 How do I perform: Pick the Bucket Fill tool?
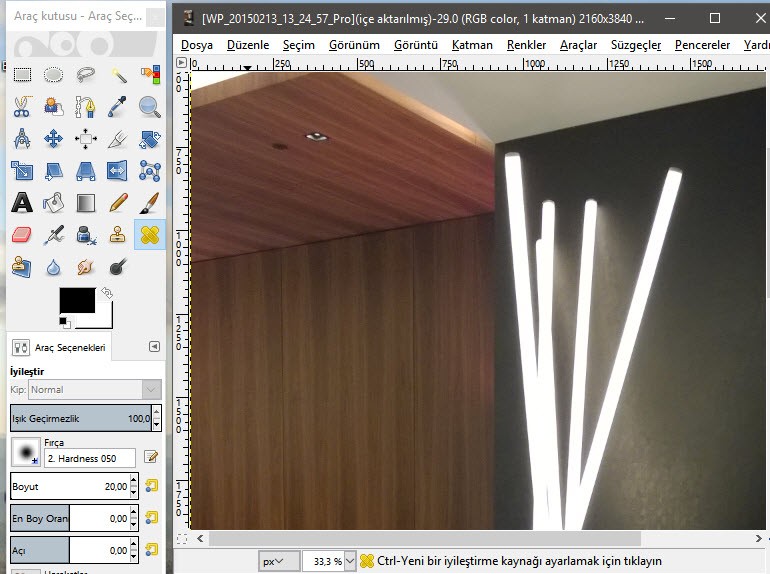pos(54,203)
